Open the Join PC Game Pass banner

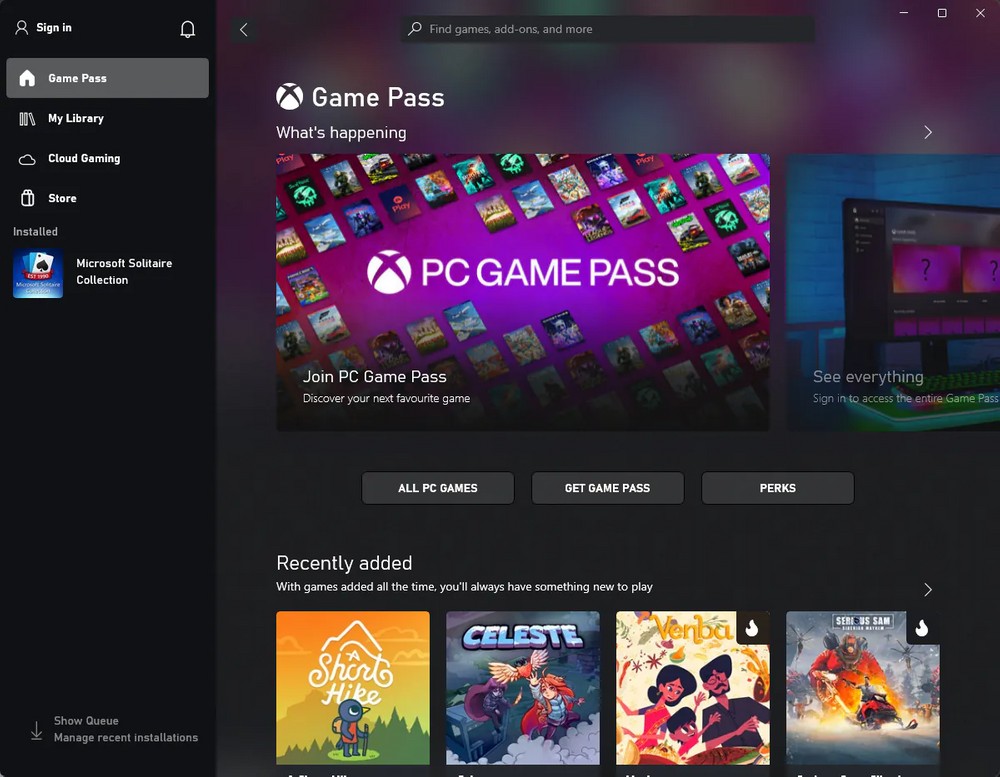(x=522, y=292)
